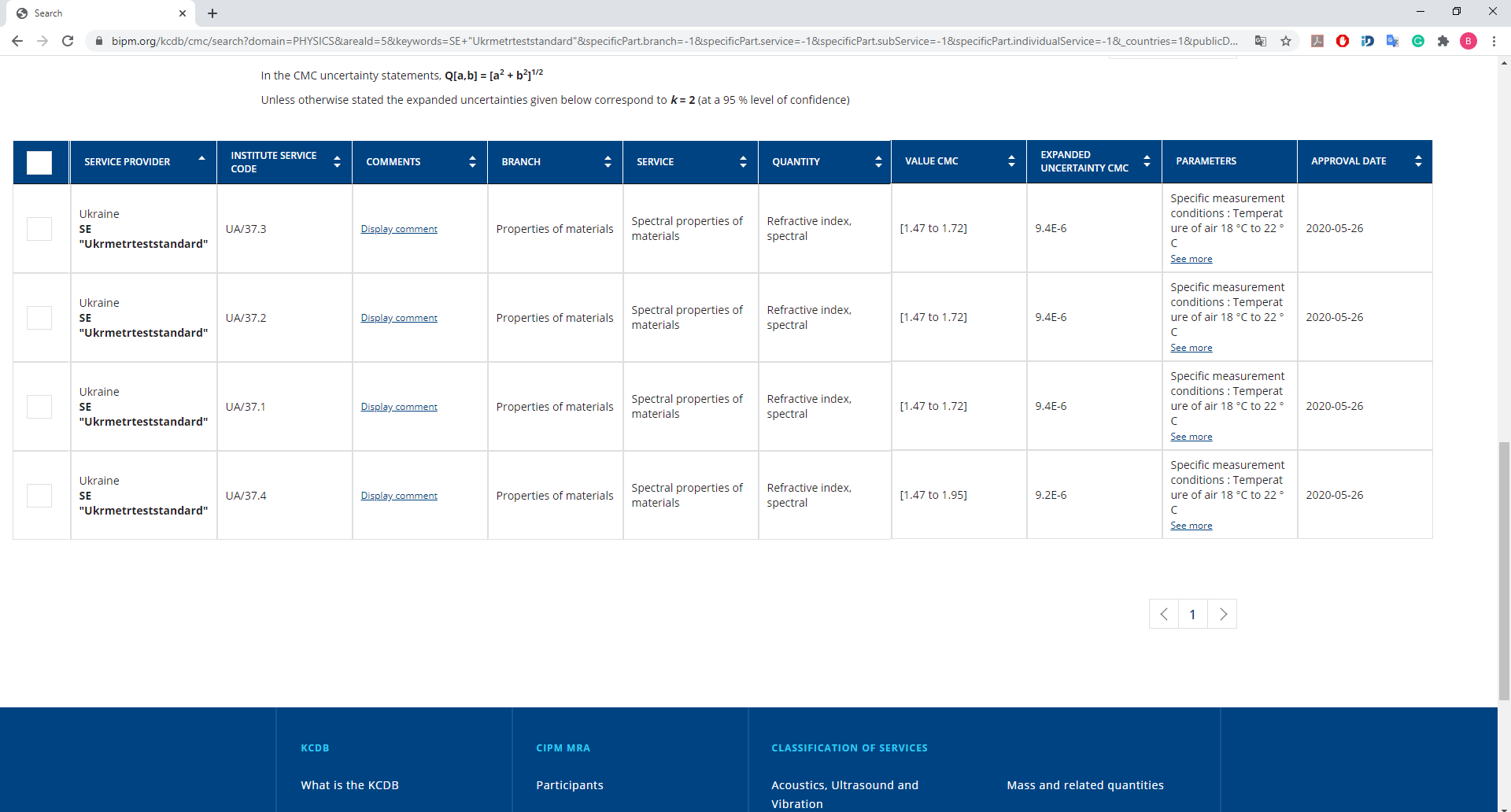Viewport: 1511px width, 812px height.
Task: Open What is the KCDB link
Action: pos(349,785)
